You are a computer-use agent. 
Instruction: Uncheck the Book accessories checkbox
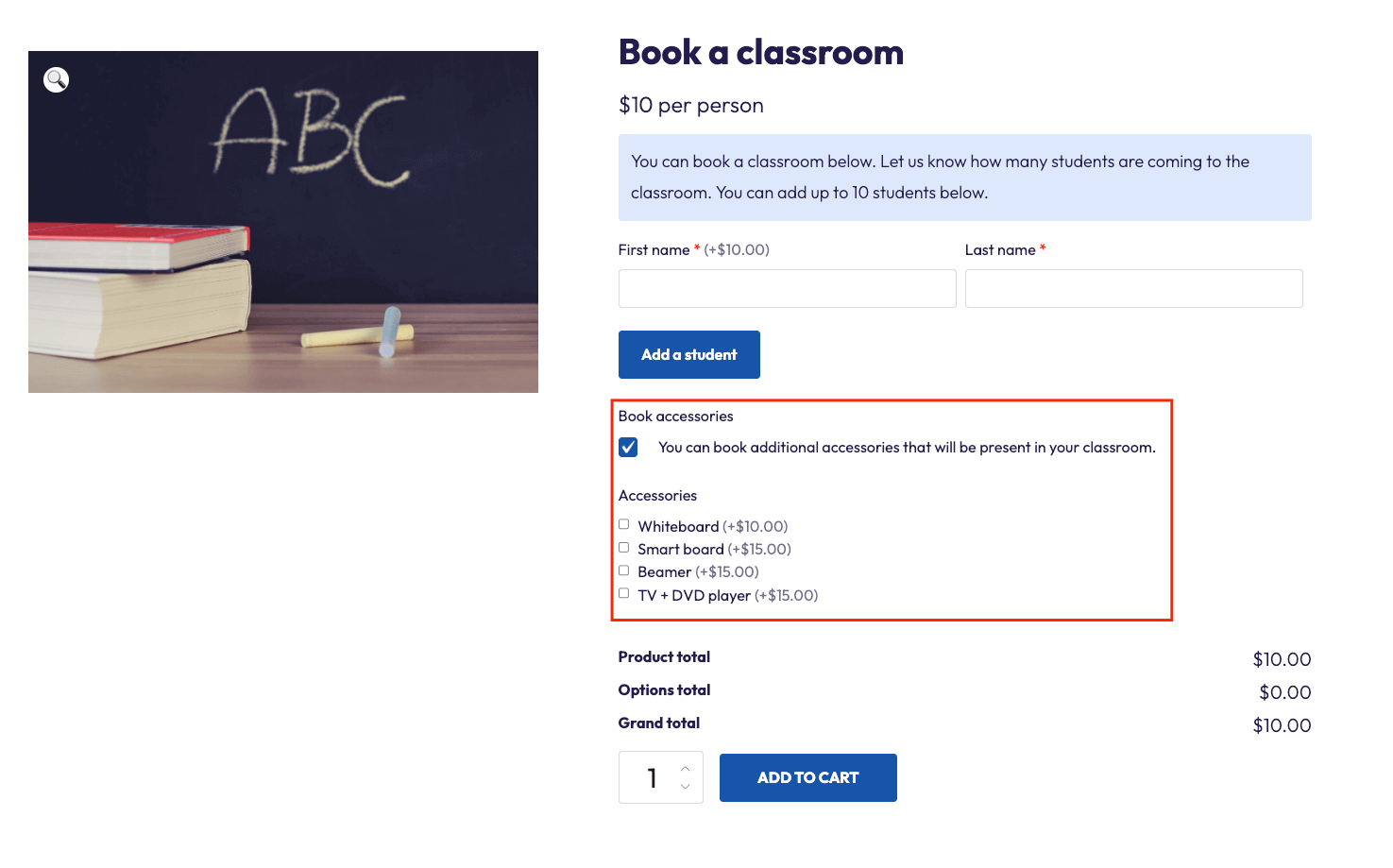pyautogui.click(x=628, y=447)
